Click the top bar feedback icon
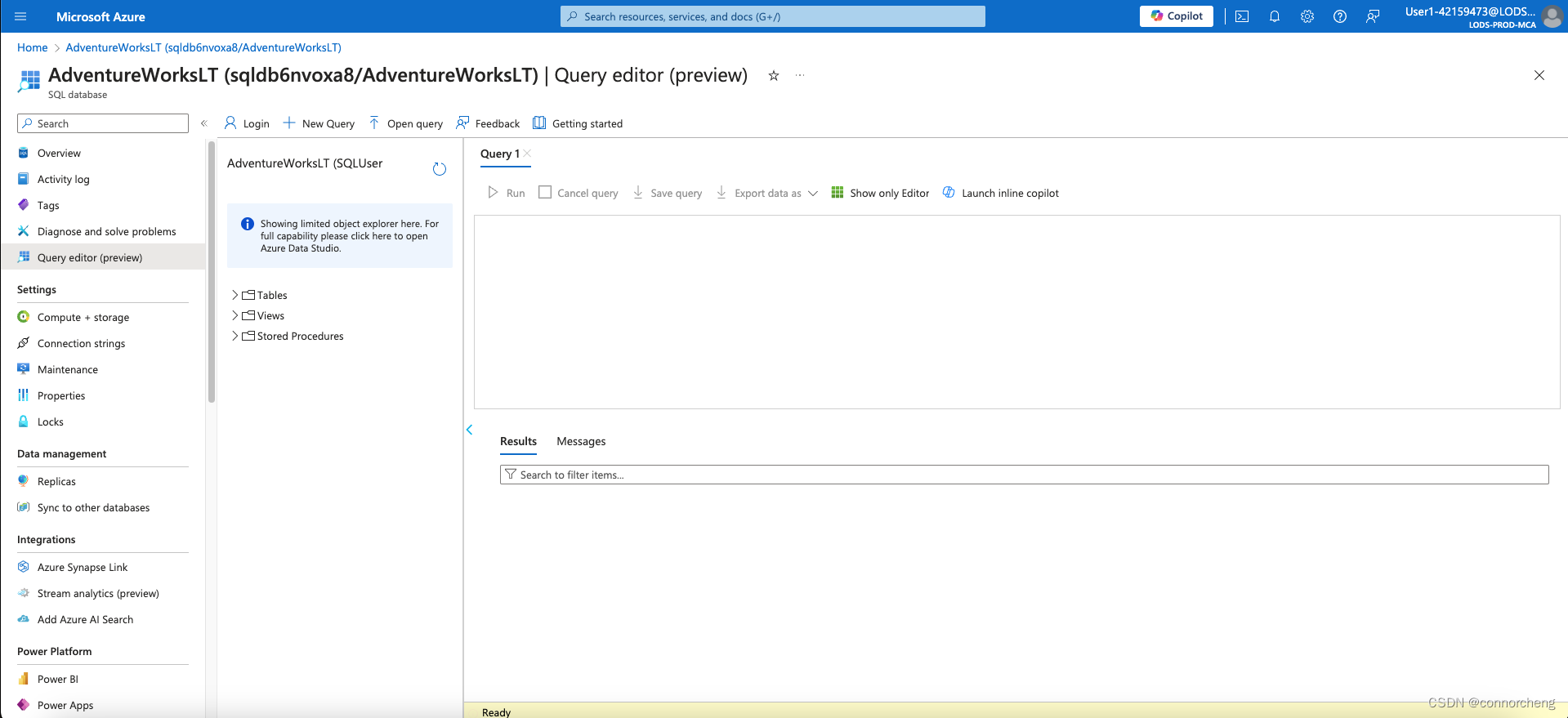 point(1373,16)
